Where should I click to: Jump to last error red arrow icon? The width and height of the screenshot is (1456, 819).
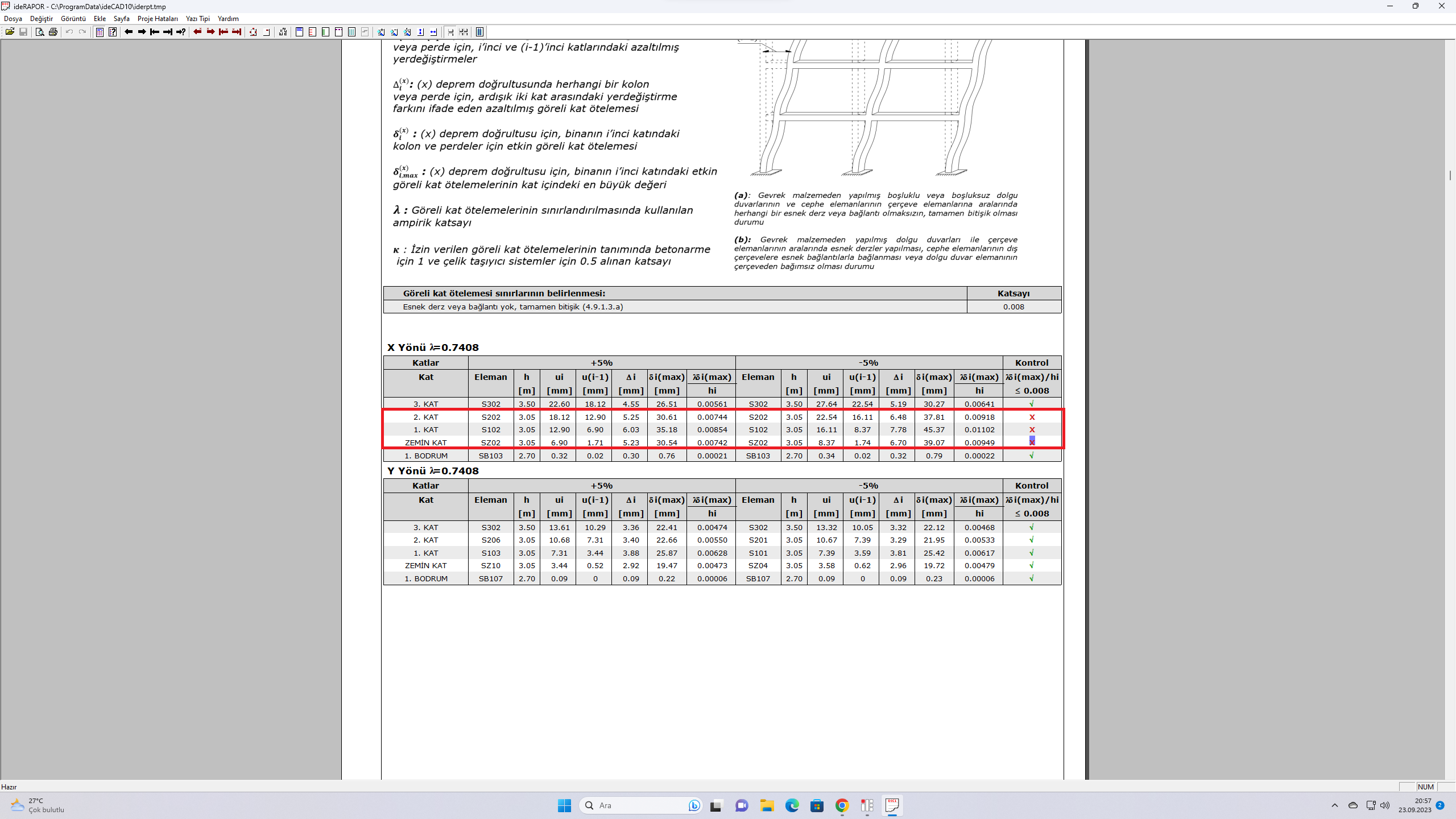[x=237, y=32]
